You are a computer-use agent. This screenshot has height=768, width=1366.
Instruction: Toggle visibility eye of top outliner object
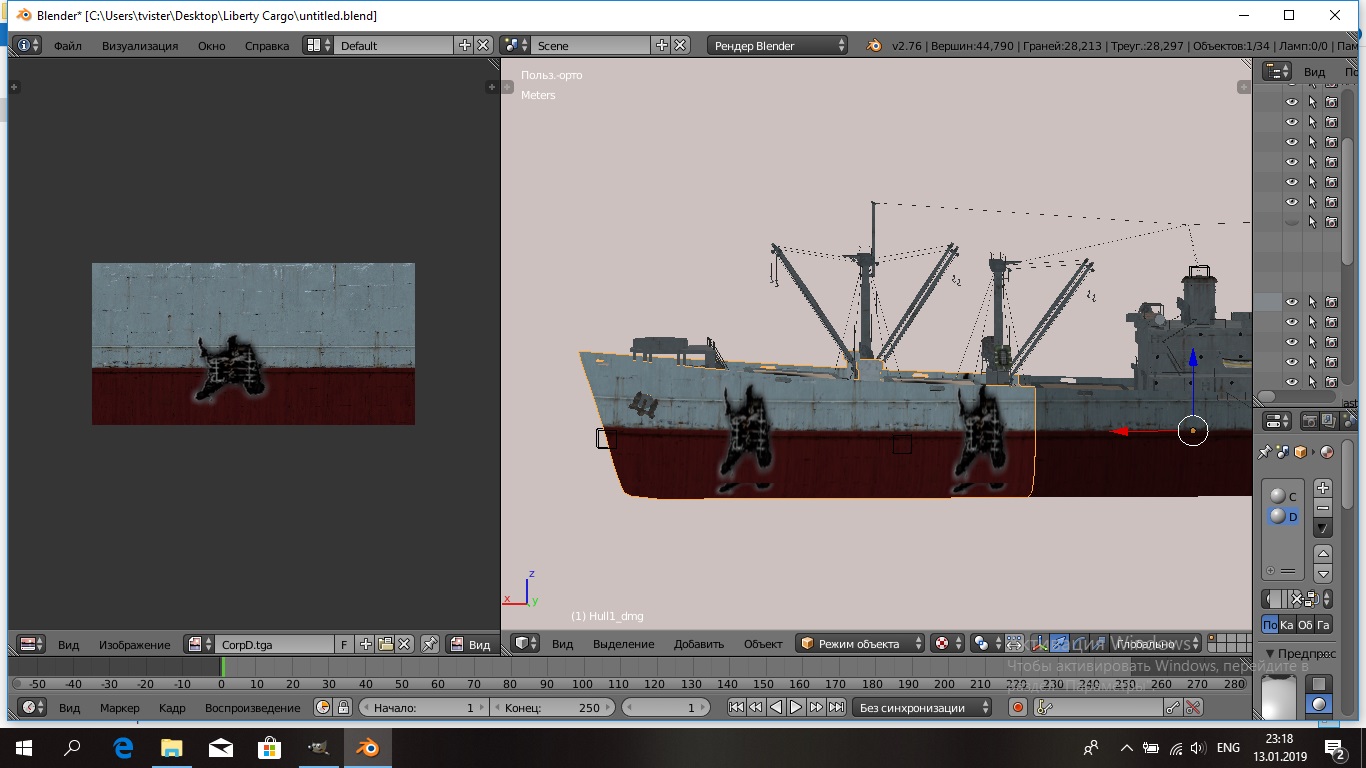pos(1291,102)
